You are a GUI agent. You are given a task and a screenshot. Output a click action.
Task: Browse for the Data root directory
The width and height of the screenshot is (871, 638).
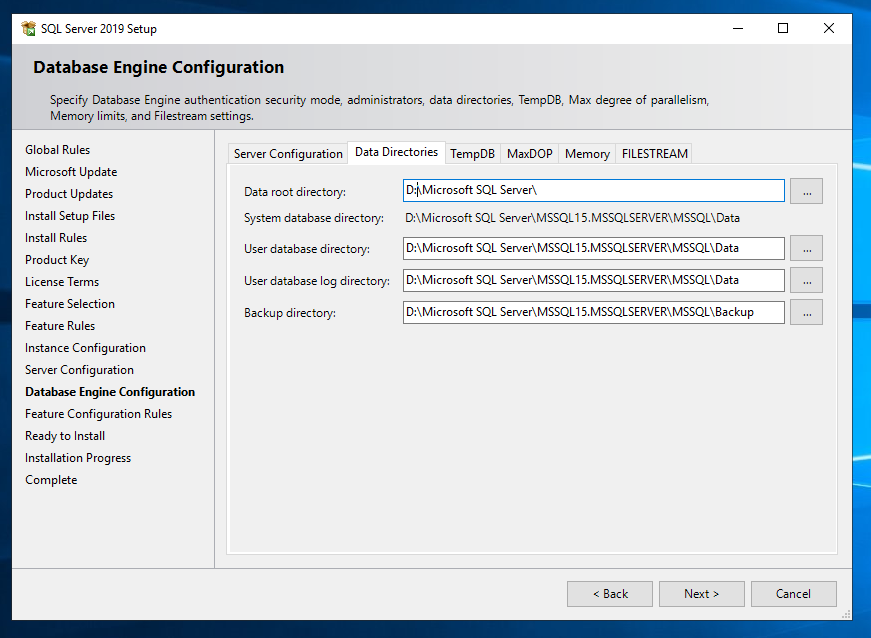click(807, 192)
